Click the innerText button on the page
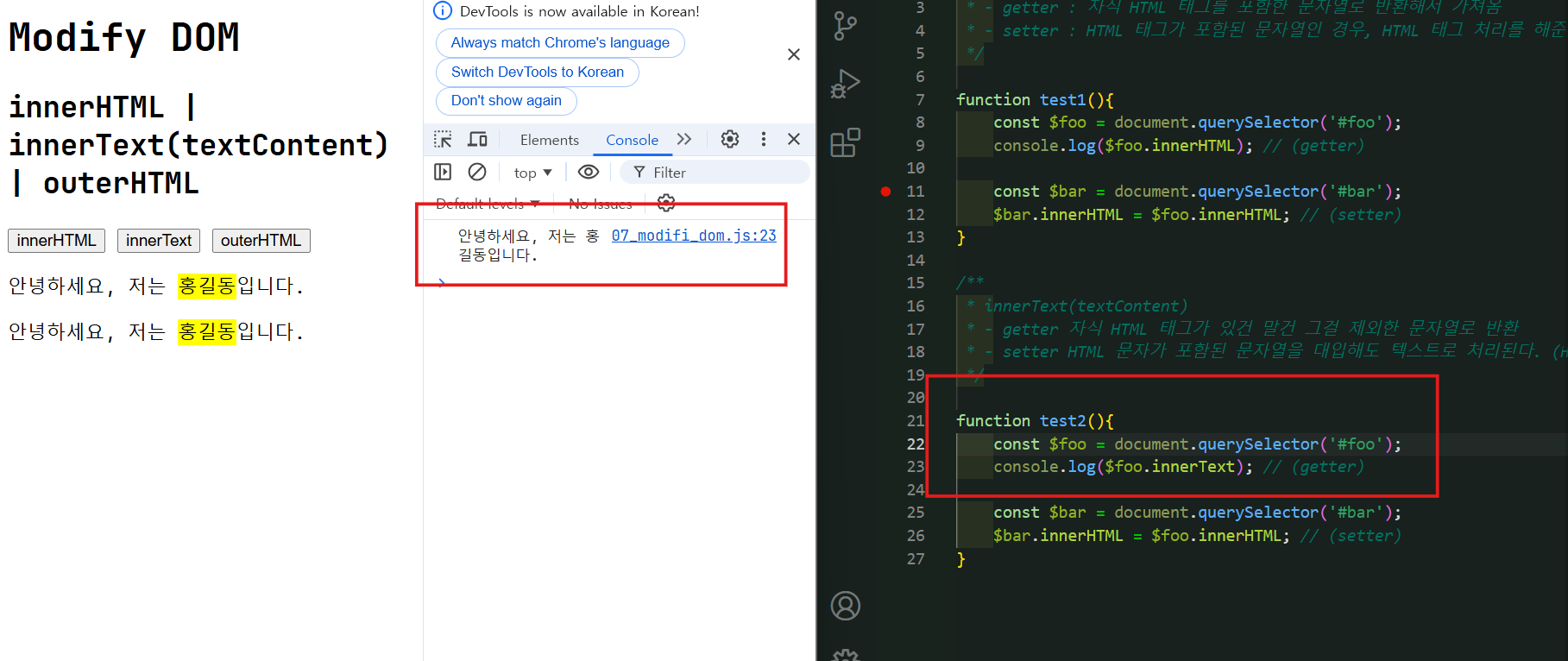This screenshot has height=661, width=1568. point(159,241)
